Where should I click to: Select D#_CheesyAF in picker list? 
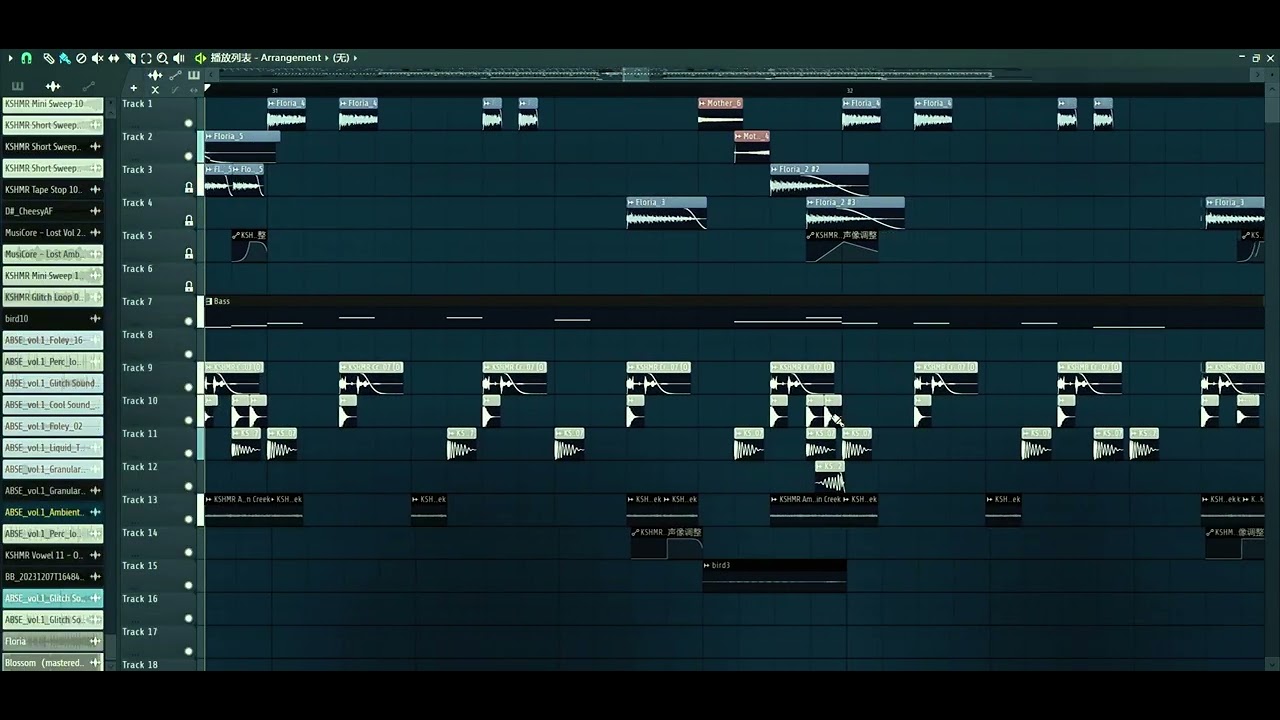53,211
